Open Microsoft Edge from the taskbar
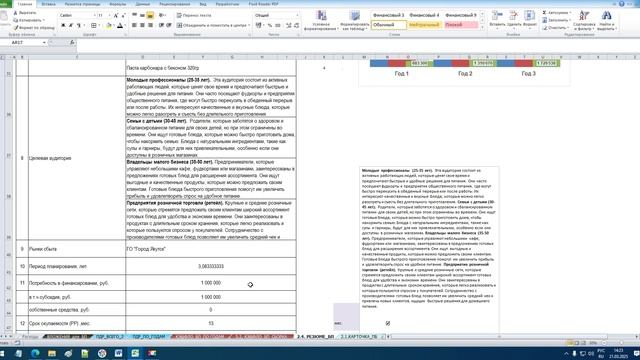Viewport: 640px width, 360px height. pyautogui.click(x=35, y=353)
